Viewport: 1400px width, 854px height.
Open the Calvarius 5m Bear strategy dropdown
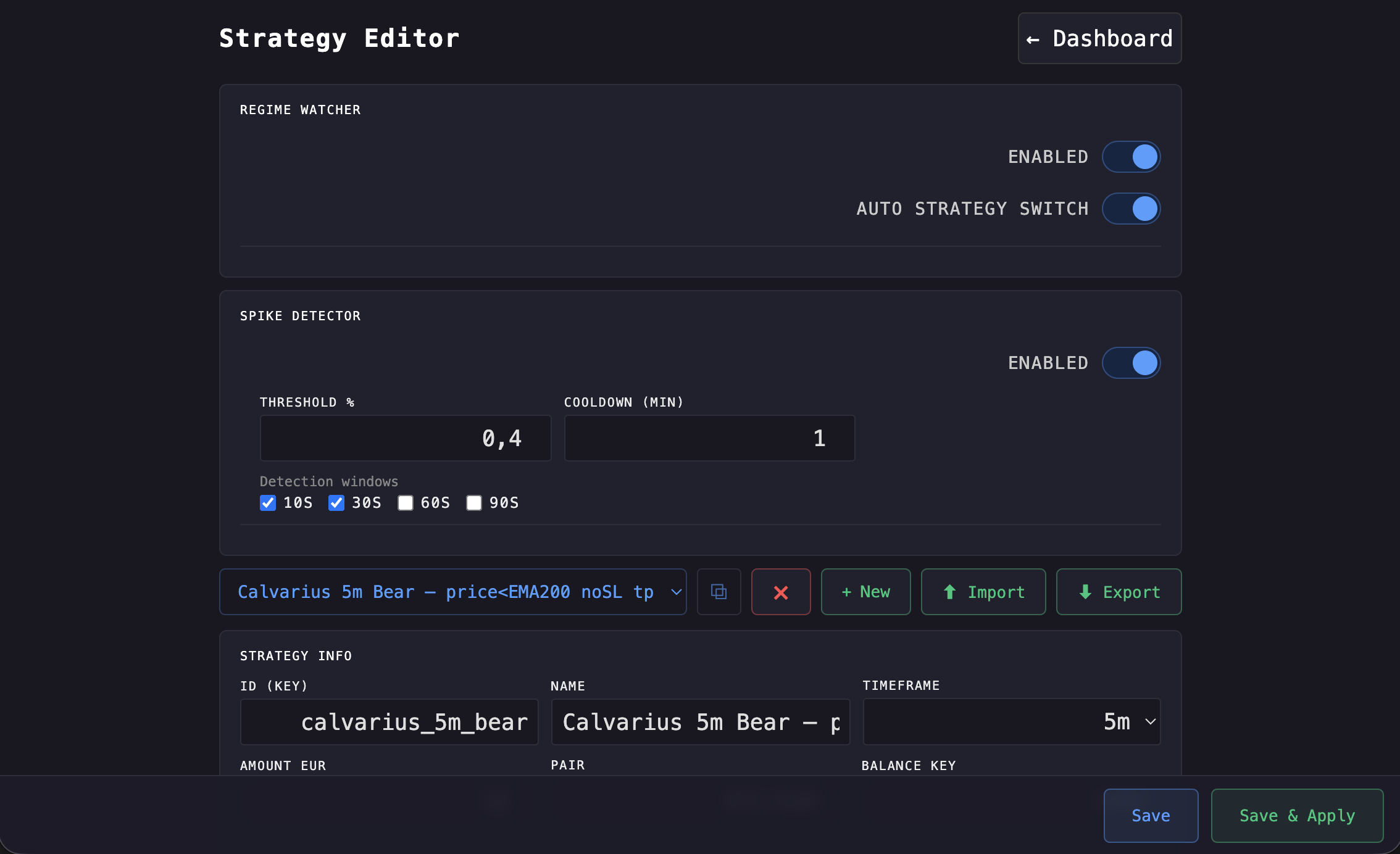tap(452, 592)
